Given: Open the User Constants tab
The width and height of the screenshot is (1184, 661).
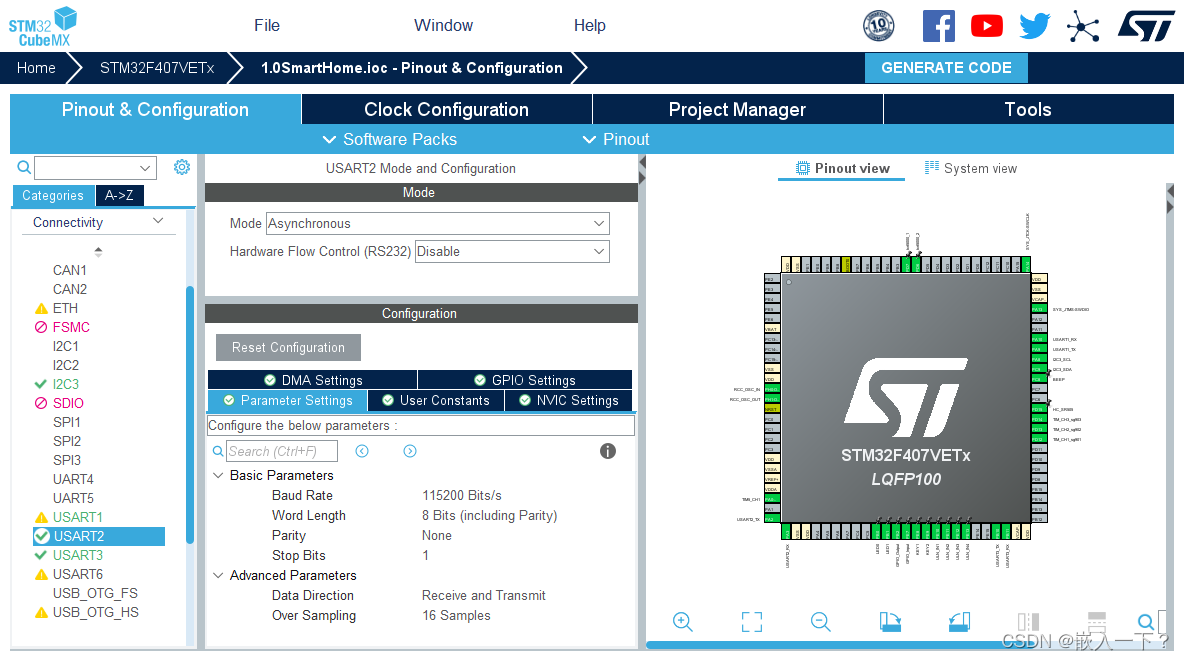Looking at the screenshot, I should click(436, 400).
